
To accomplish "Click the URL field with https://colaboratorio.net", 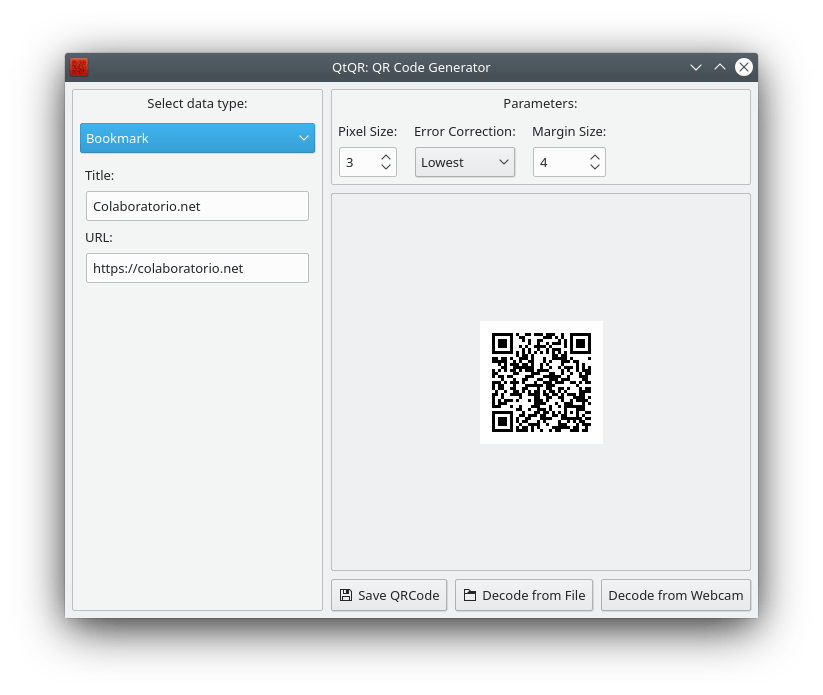I will pos(197,268).
